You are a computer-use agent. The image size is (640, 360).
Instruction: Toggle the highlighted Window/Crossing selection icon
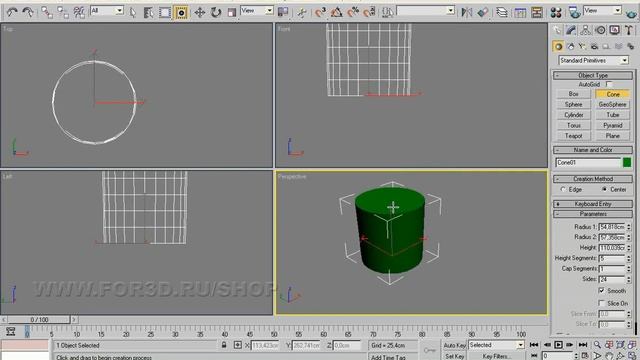[181, 12]
